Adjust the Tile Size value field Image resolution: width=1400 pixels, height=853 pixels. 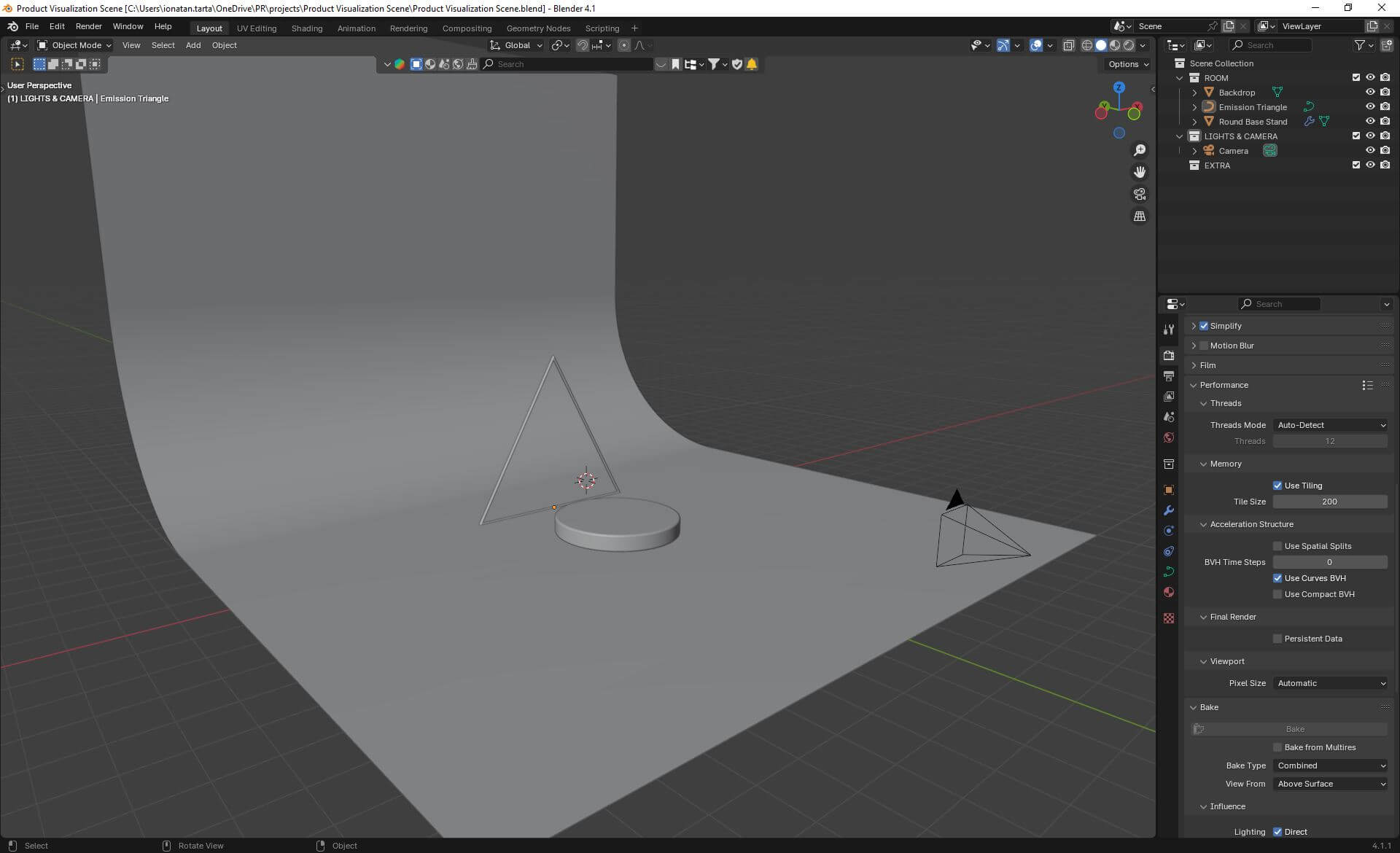tap(1329, 502)
